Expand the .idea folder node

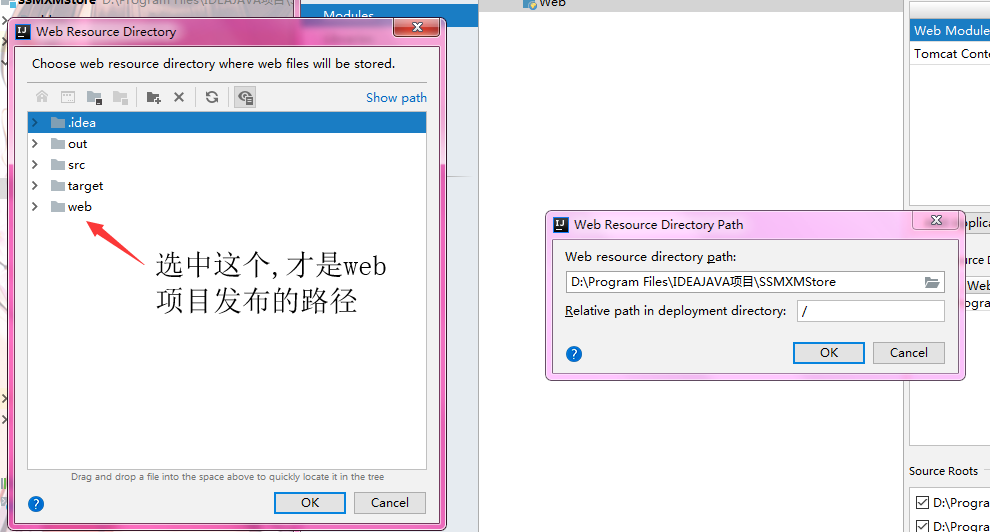[35, 122]
